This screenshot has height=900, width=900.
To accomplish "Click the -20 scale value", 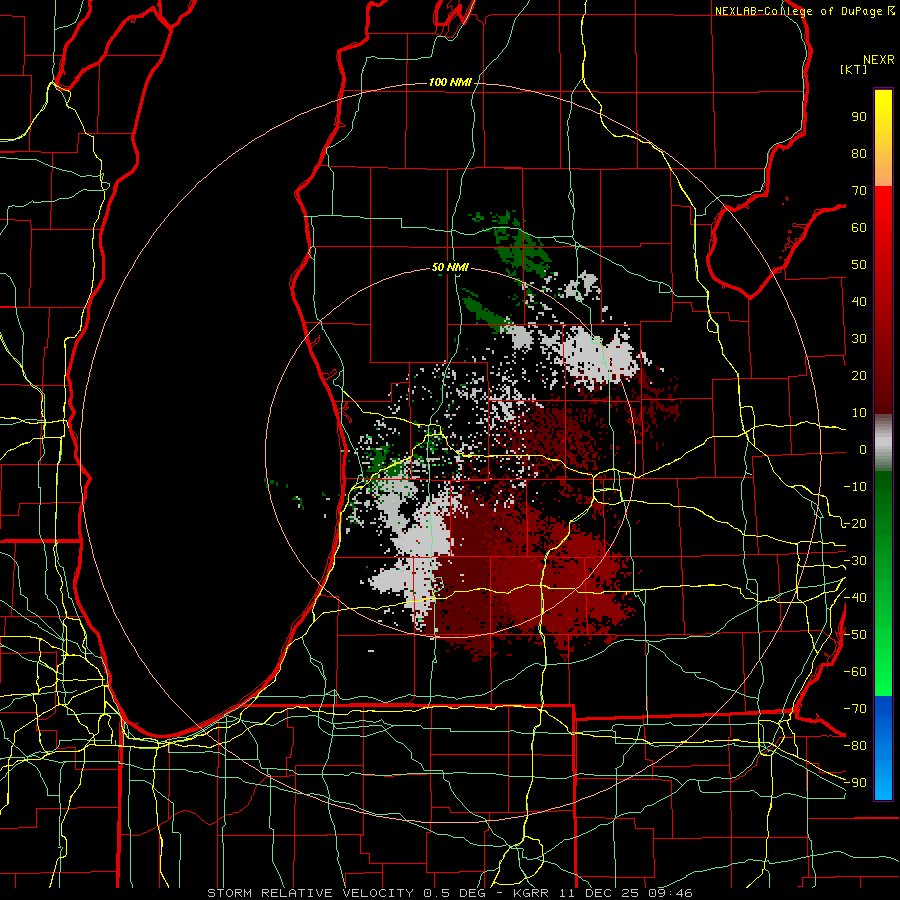I will point(855,524).
